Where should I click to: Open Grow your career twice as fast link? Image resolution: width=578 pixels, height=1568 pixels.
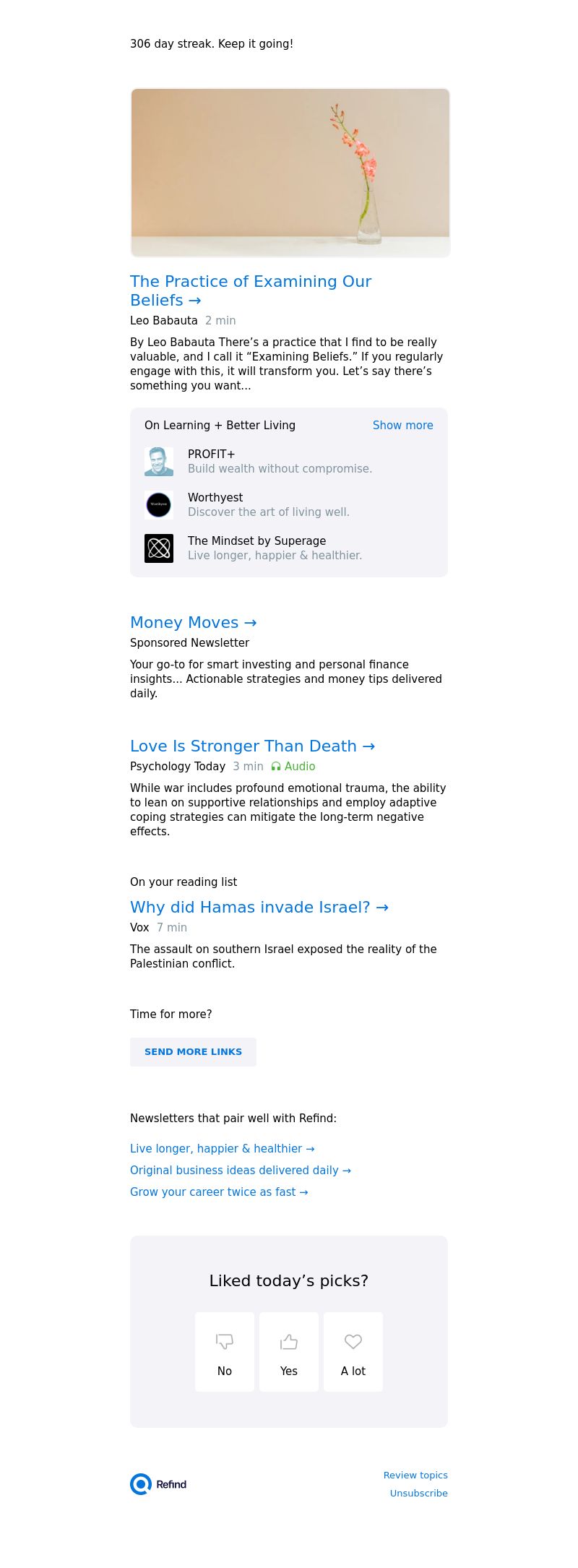pyautogui.click(x=219, y=1192)
